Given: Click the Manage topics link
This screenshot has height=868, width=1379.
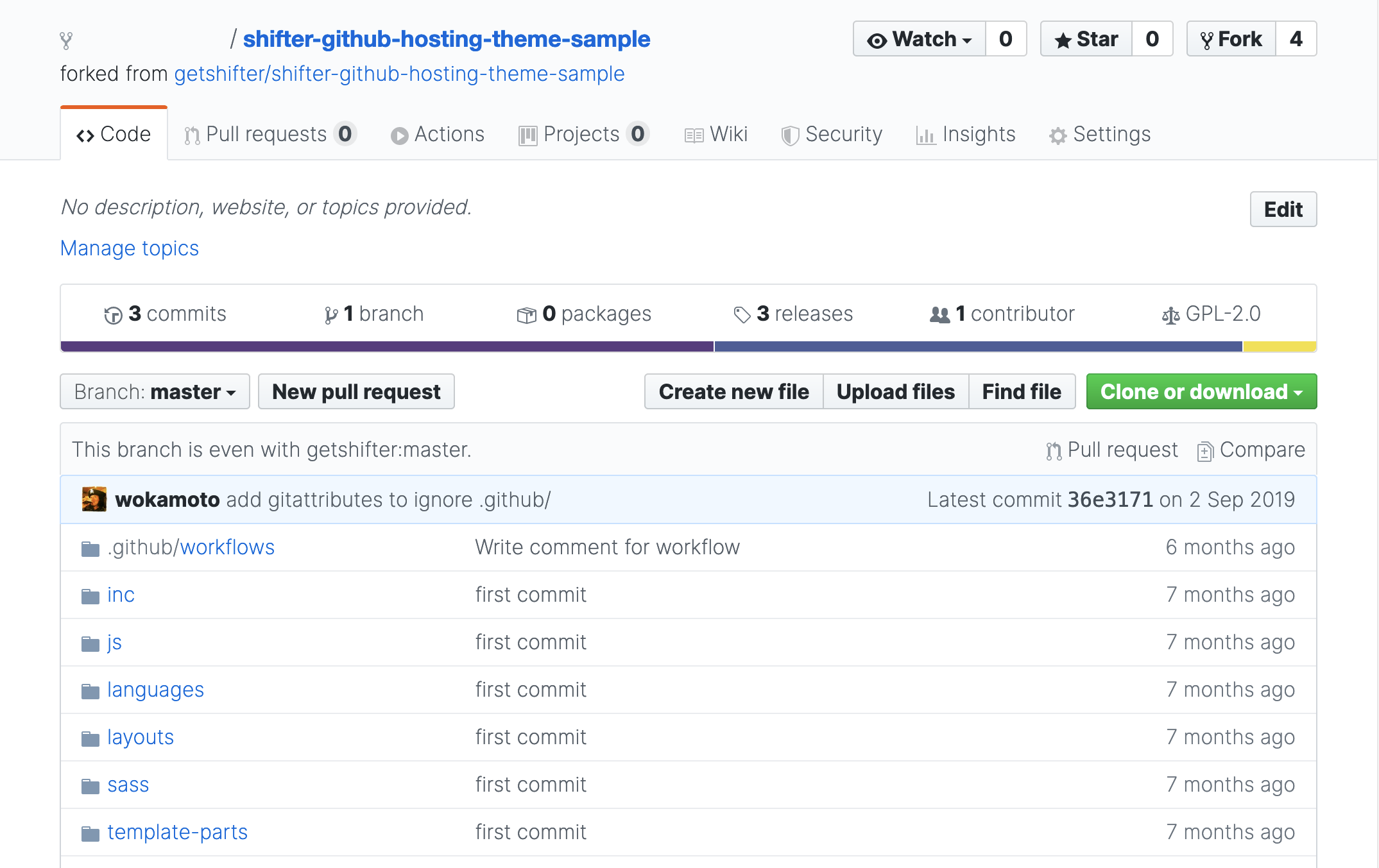Looking at the screenshot, I should (130, 248).
